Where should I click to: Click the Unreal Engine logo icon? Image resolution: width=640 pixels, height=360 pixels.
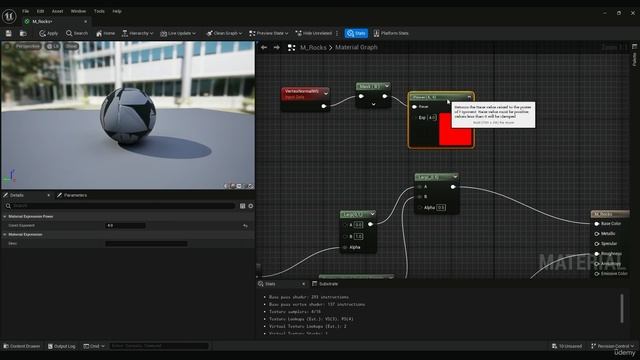[x=9, y=16]
